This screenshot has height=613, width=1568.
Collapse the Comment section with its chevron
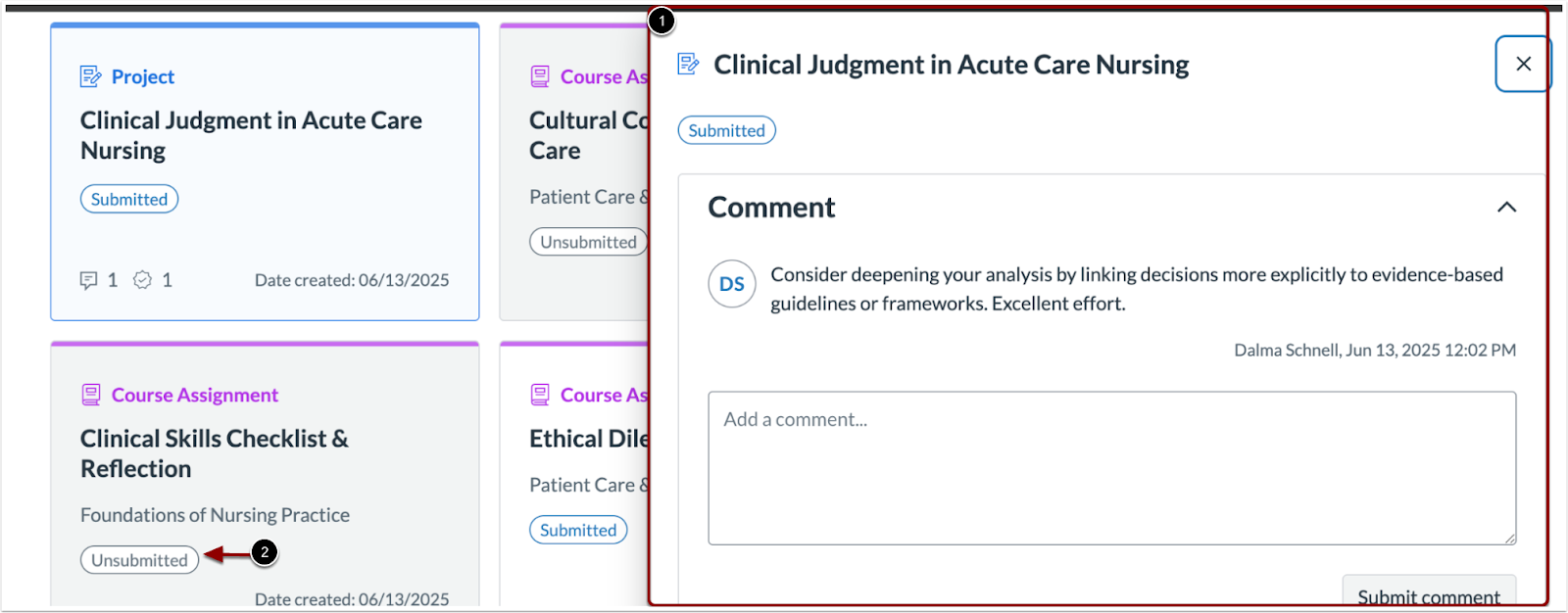tap(1508, 207)
